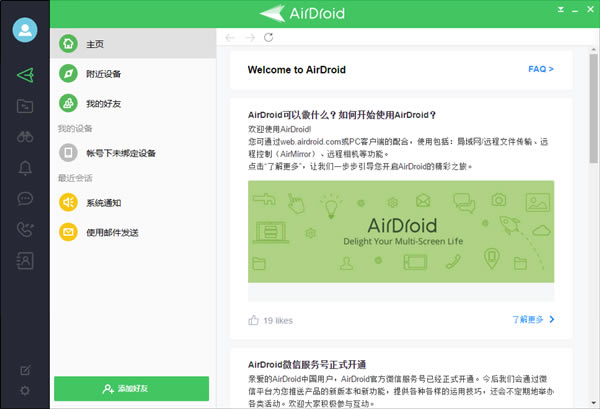The width and height of the screenshot is (600, 409).
Task: Click the AirDroid green banner image
Action: [x=401, y=231]
